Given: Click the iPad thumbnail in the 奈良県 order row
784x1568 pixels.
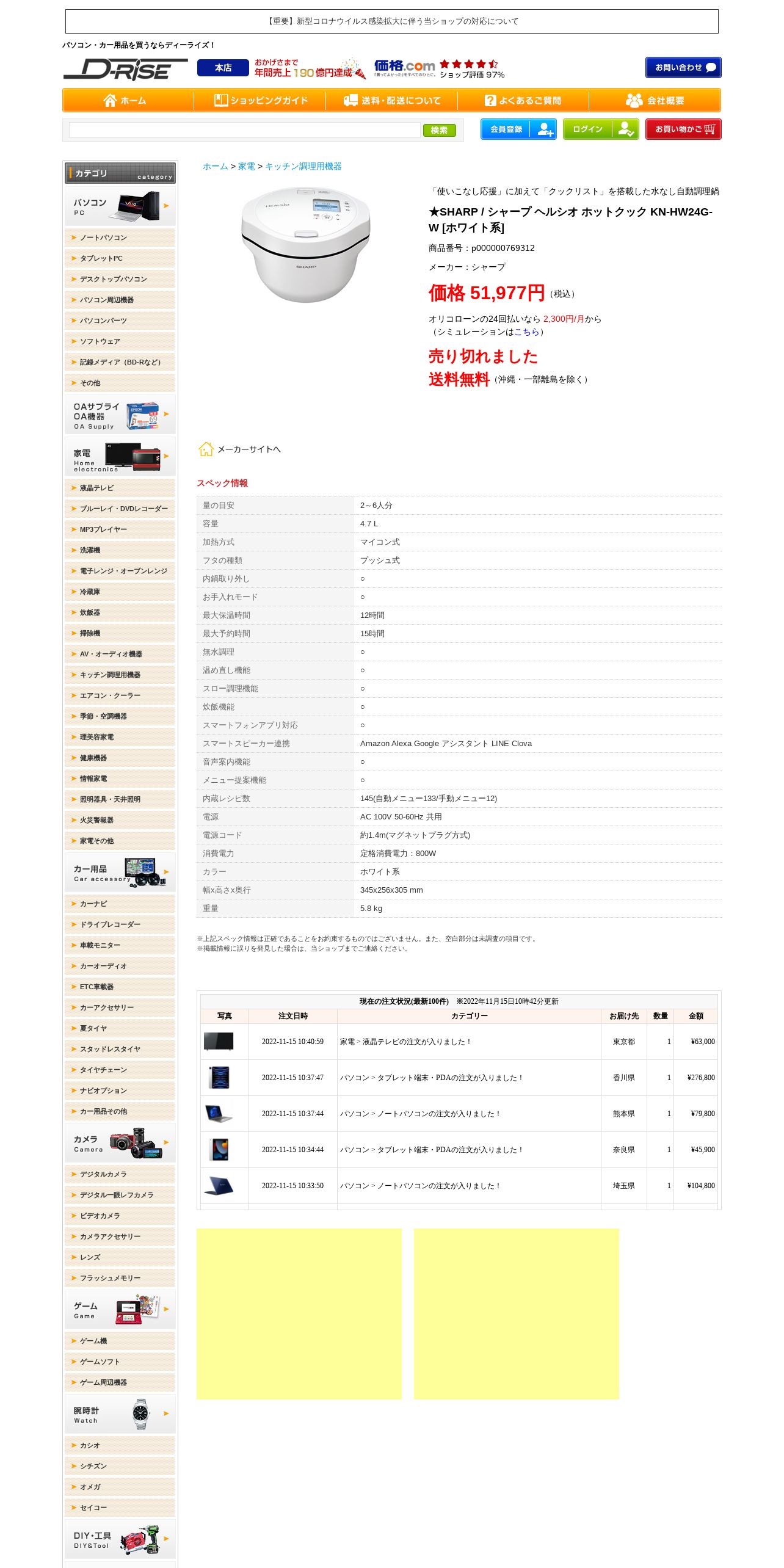Looking at the screenshot, I should [219, 1149].
